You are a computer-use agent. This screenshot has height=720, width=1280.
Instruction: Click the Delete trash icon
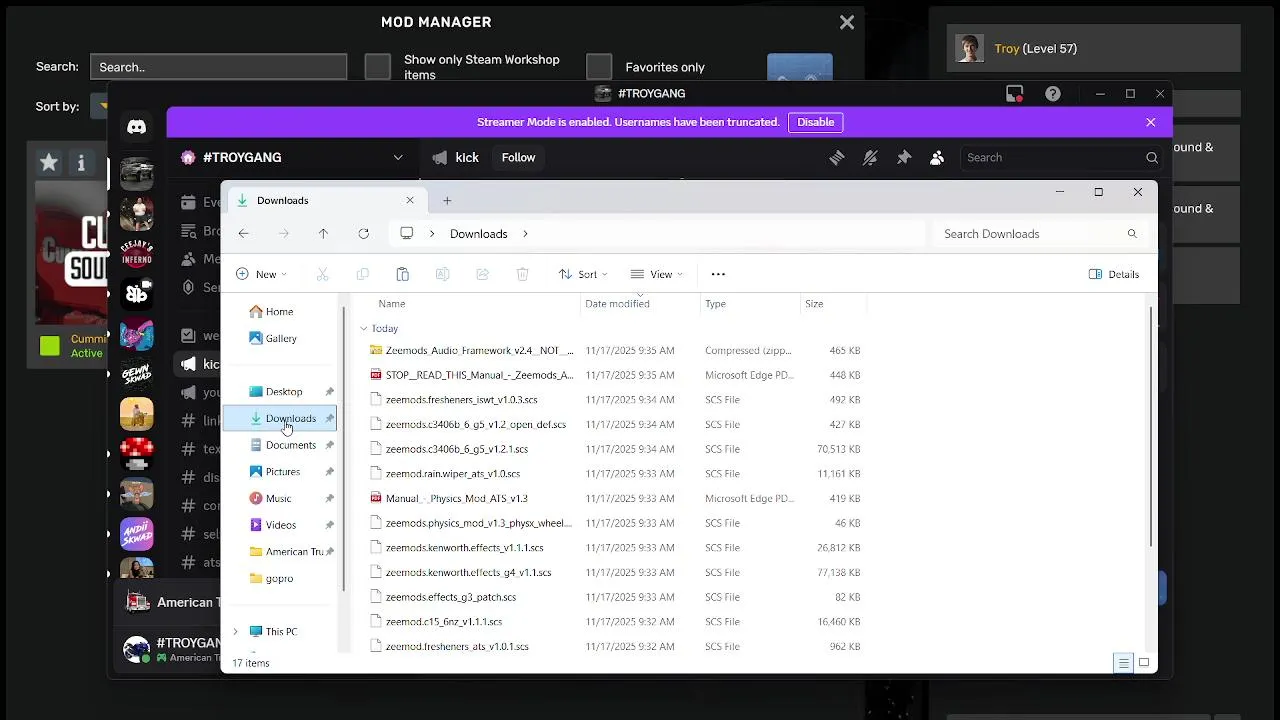pos(522,274)
